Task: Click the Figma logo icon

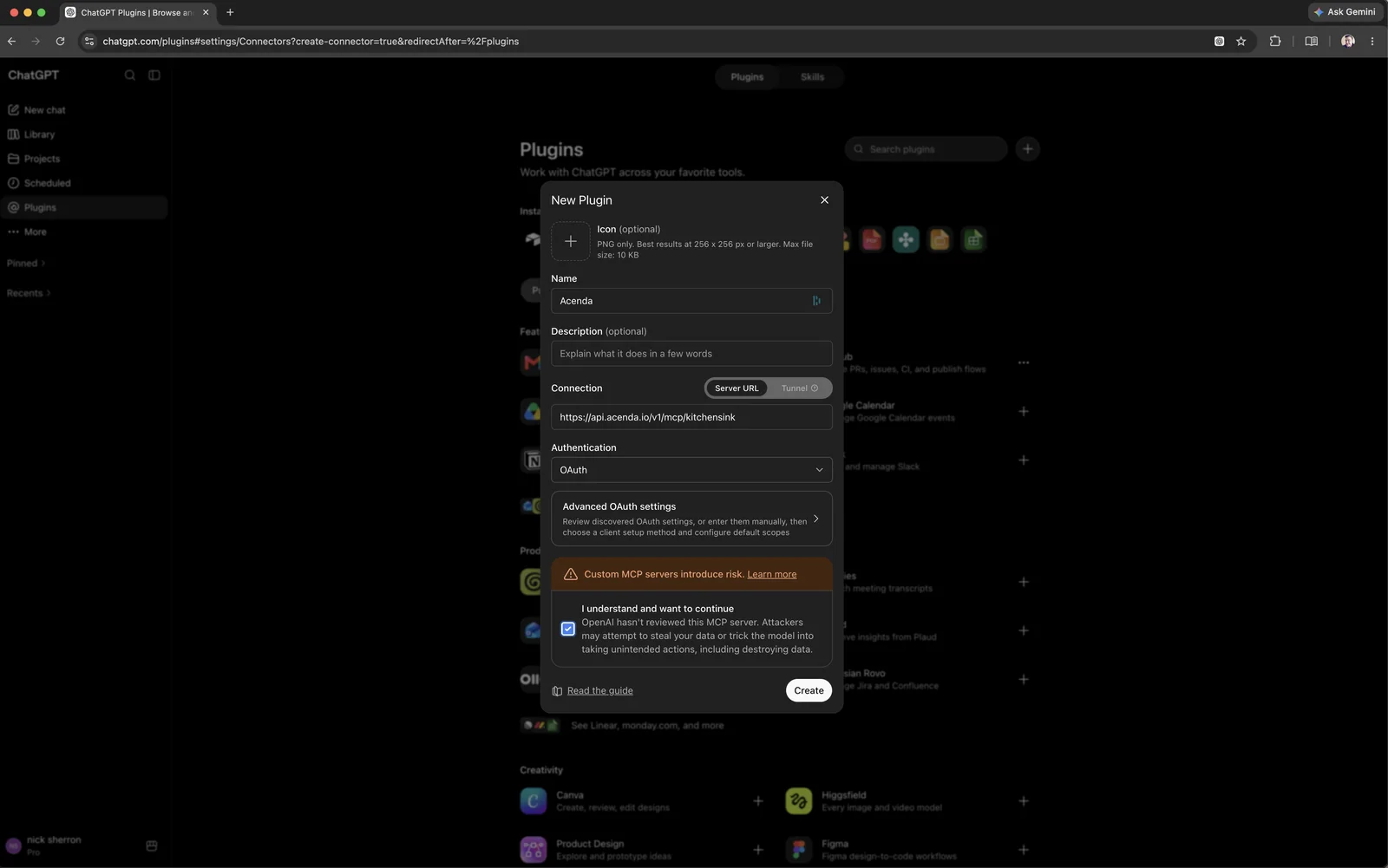Action: tap(799, 850)
